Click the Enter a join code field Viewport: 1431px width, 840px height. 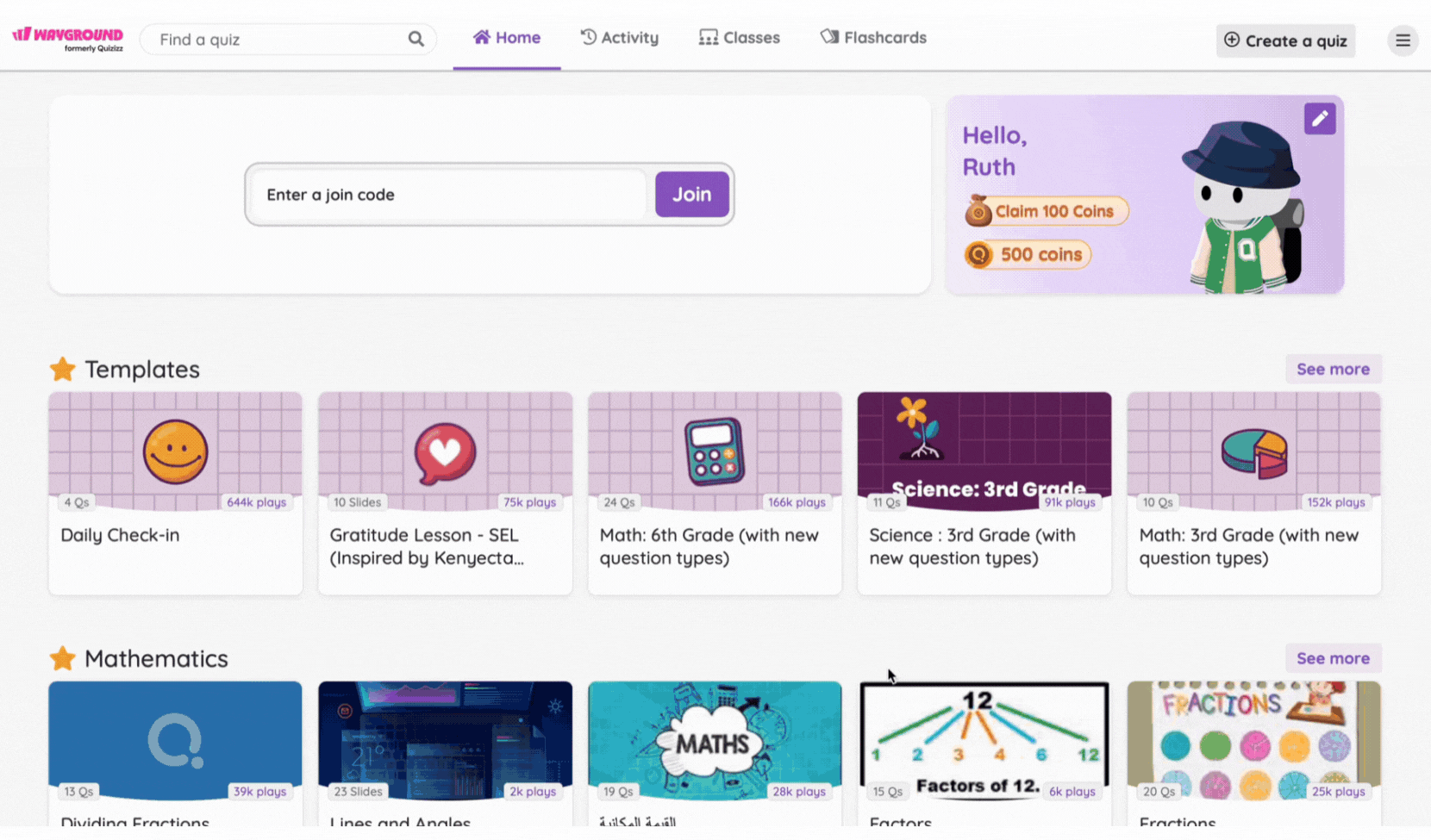click(448, 195)
